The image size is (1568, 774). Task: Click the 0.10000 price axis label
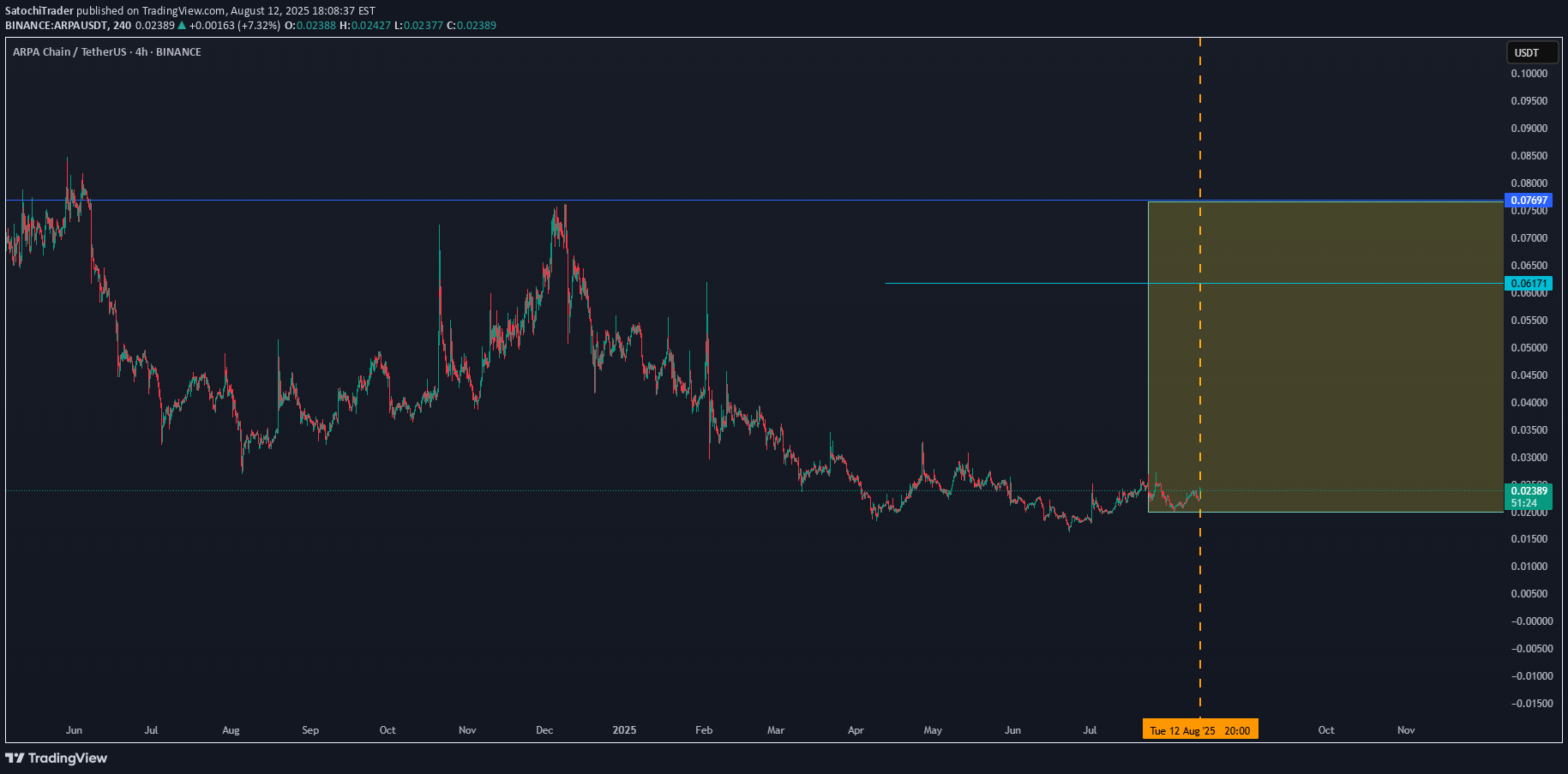point(1529,74)
